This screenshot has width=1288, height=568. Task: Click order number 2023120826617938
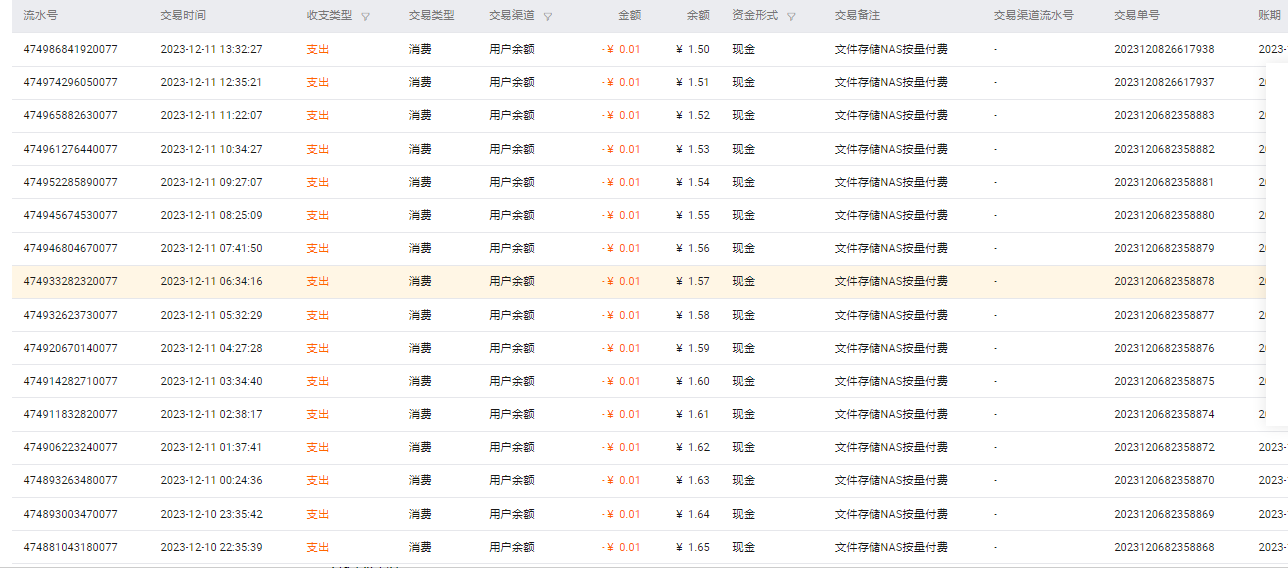(1164, 50)
